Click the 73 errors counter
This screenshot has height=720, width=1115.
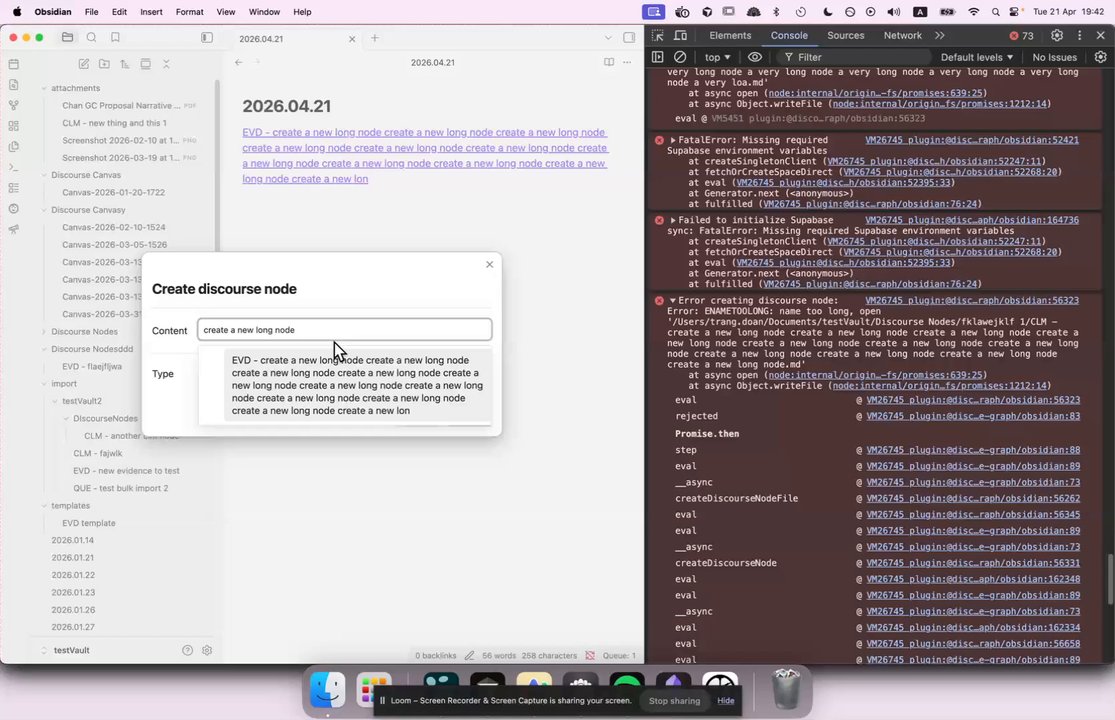[x=1022, y=36]
